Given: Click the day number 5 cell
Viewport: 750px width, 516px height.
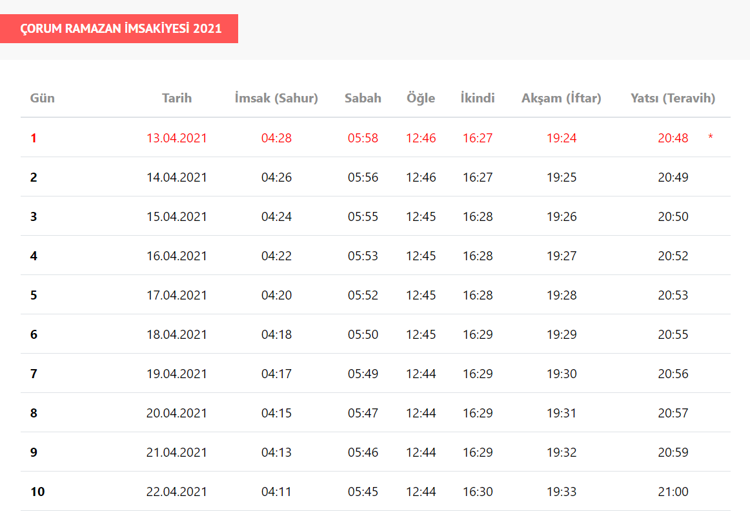Looking at the screenshot, I should coord(34,295).
